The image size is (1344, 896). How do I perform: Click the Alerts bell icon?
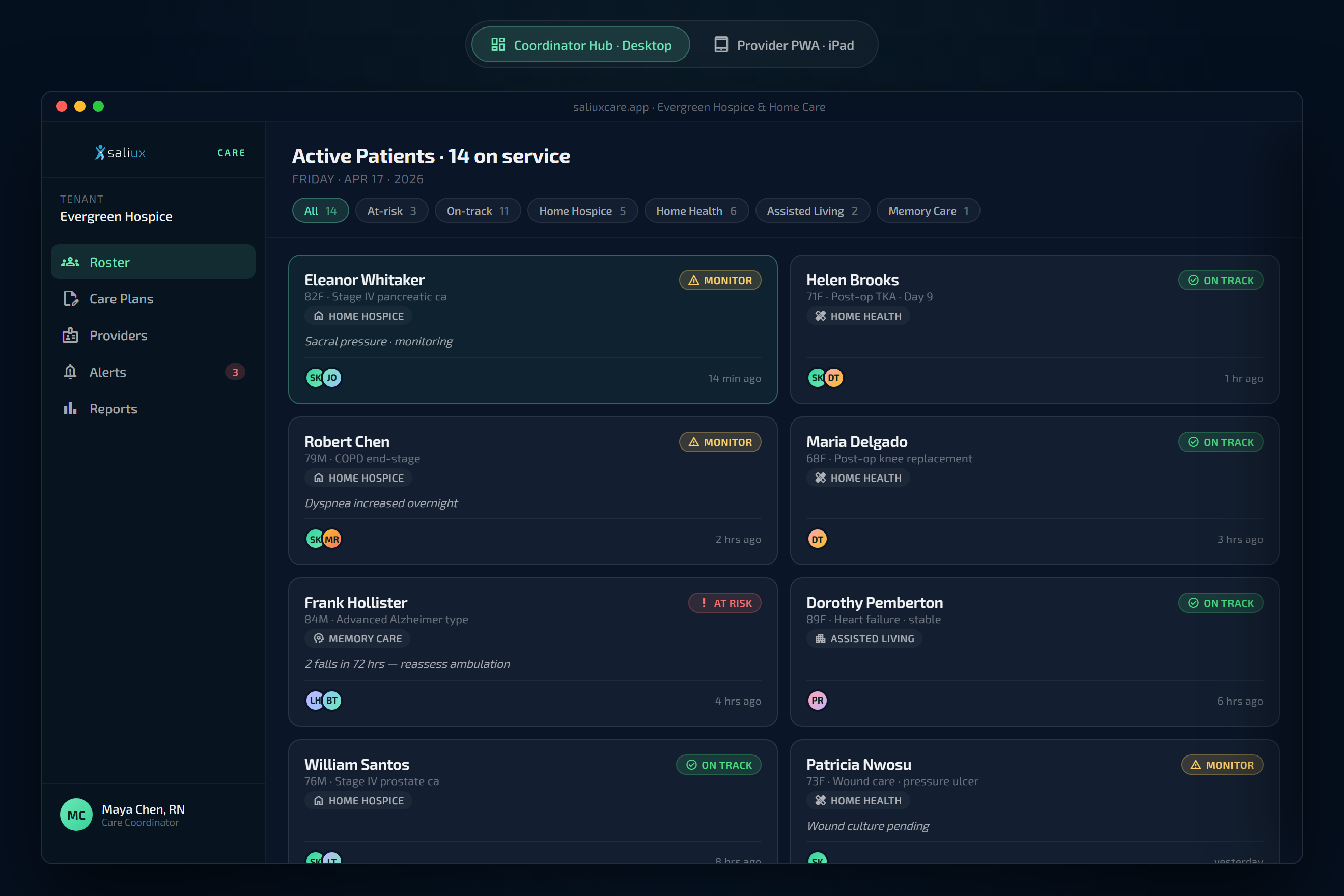70,372
